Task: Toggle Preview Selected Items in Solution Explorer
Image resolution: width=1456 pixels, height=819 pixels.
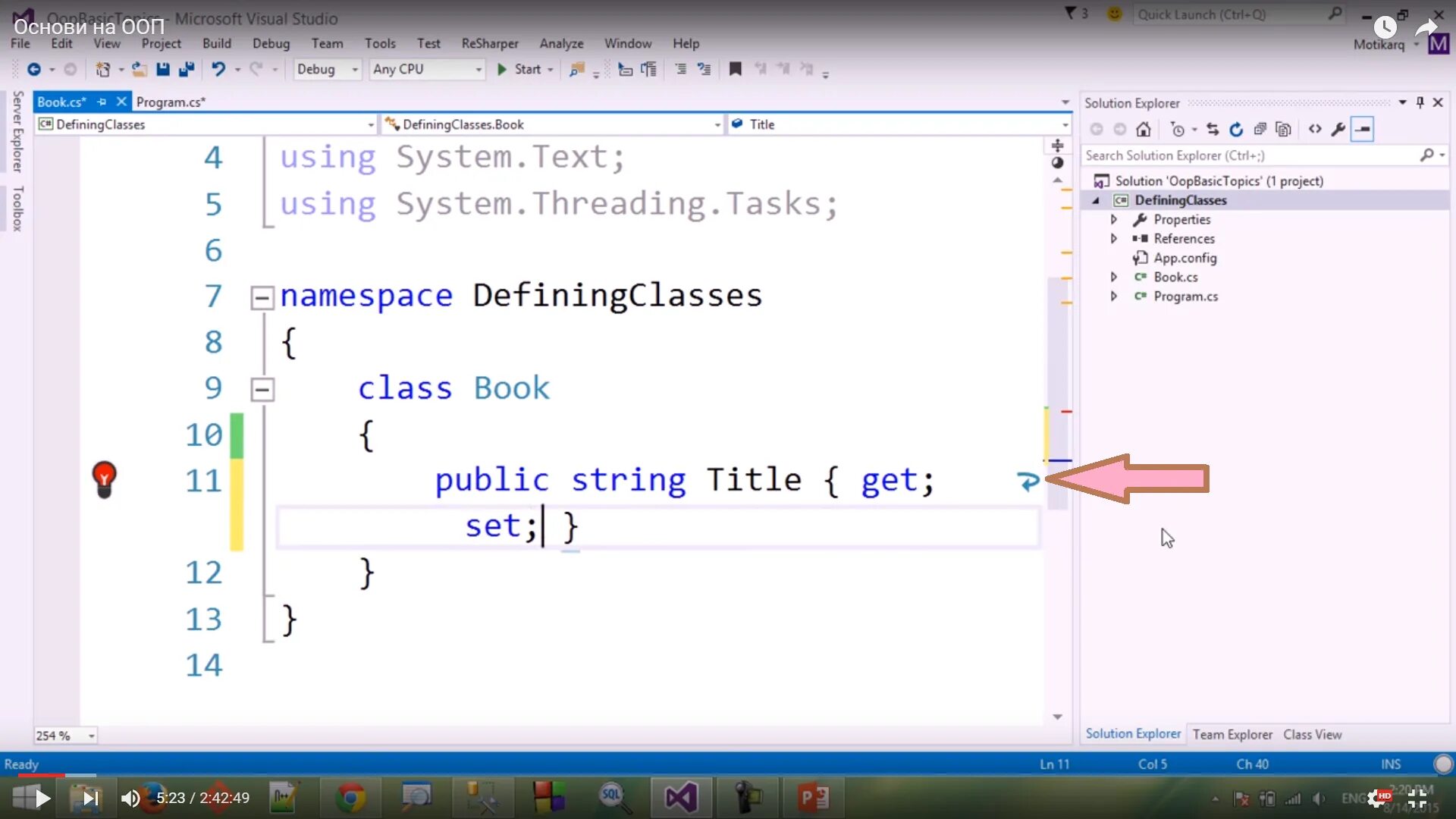Action: 1363,130
